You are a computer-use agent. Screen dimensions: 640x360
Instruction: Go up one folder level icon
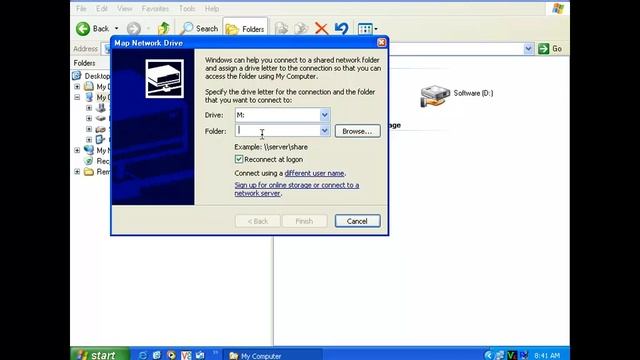tap(164, 29)
